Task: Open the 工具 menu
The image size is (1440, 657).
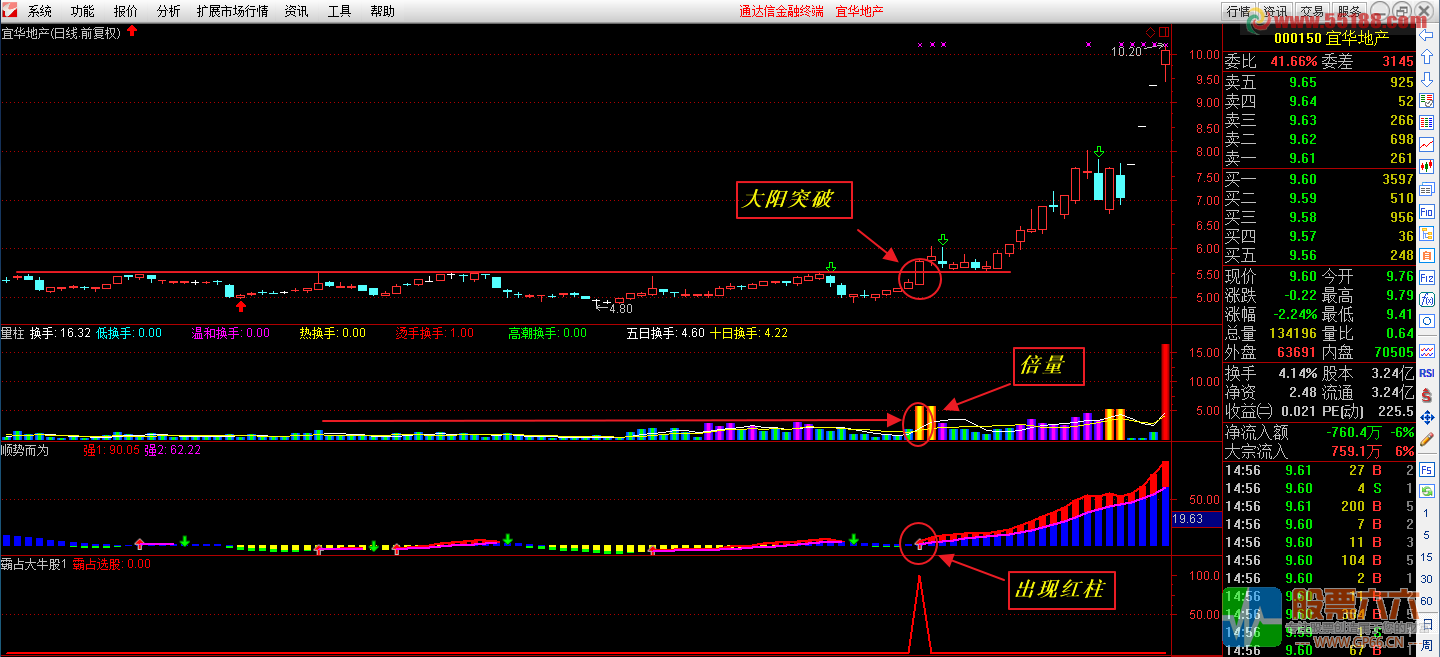Action: pos(339,11)
